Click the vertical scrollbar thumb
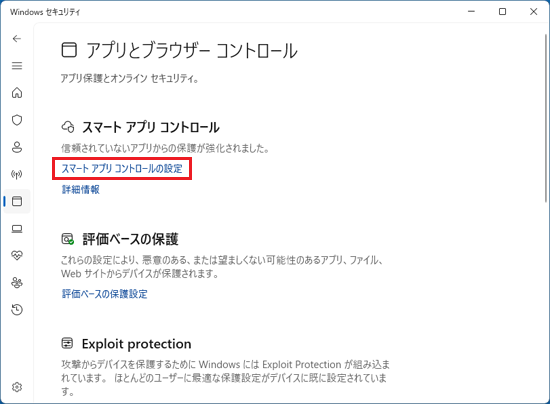 546,118
